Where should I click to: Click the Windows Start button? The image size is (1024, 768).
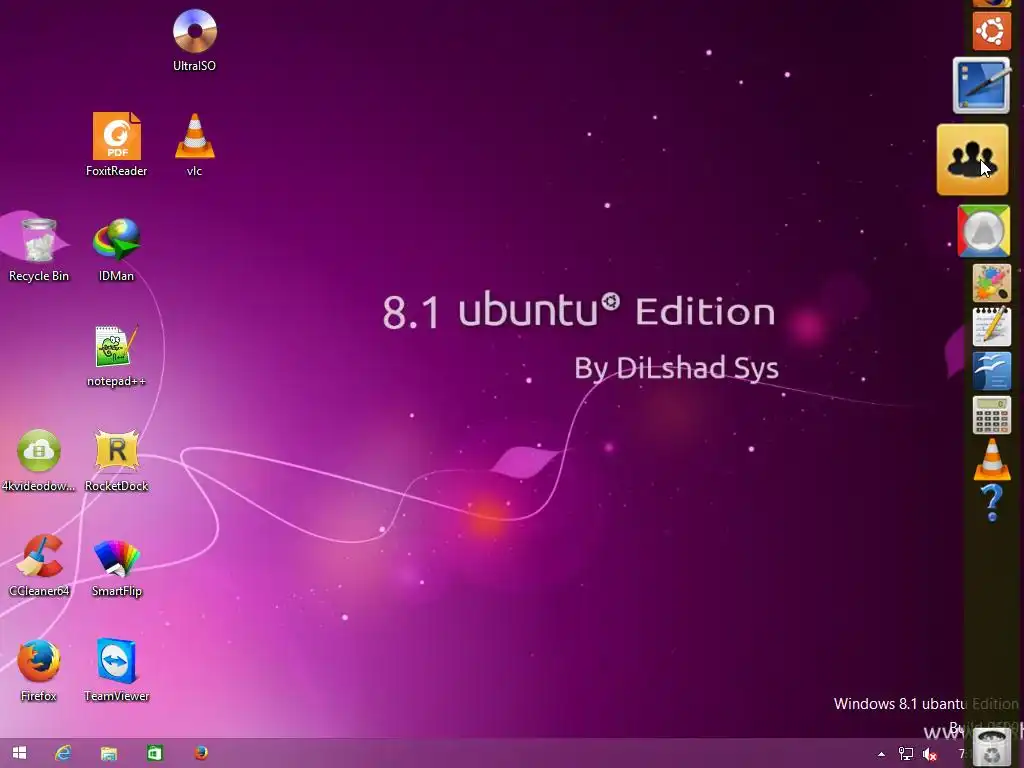20,753
